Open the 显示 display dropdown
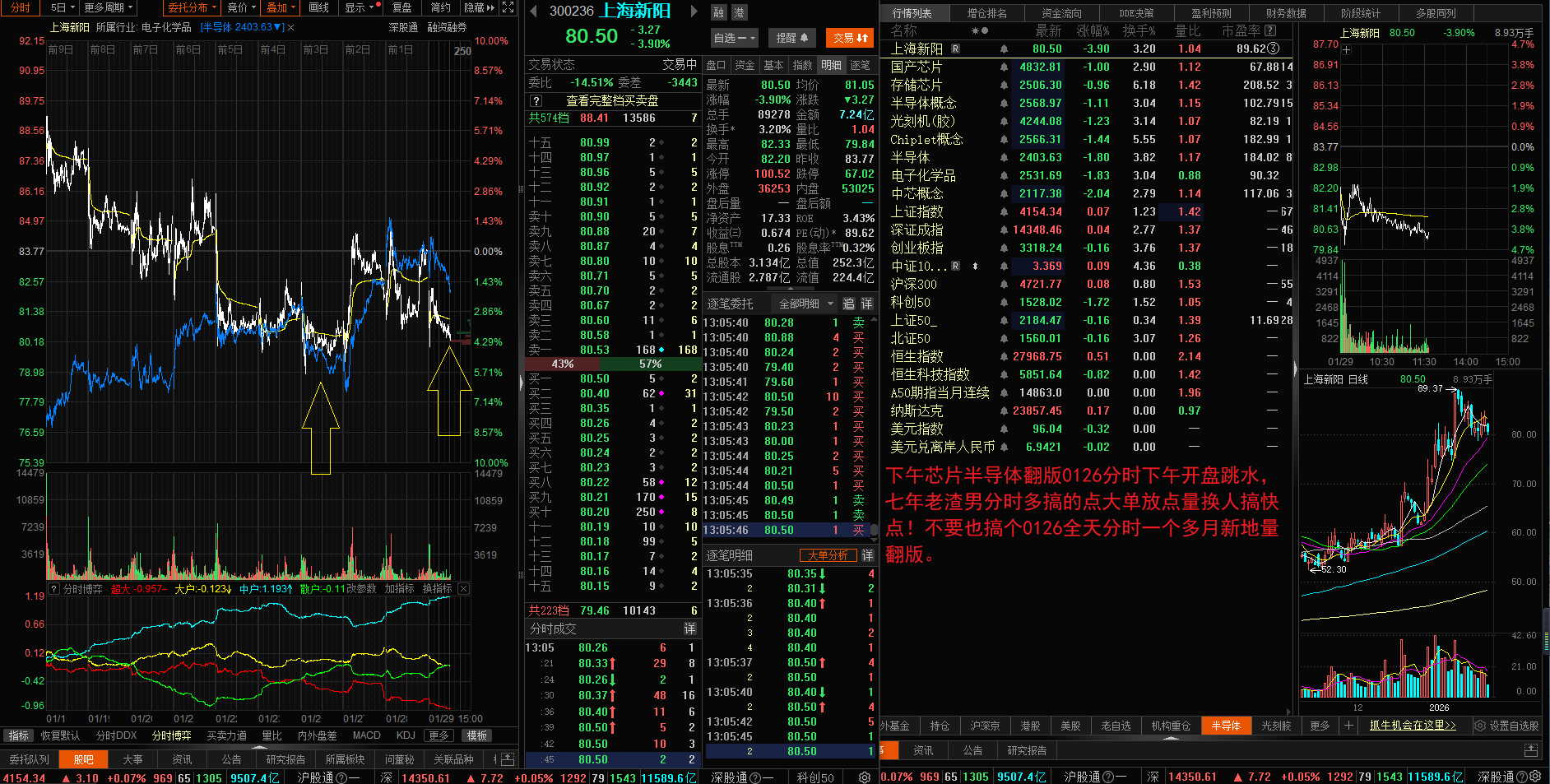 (x=360, y=7)
